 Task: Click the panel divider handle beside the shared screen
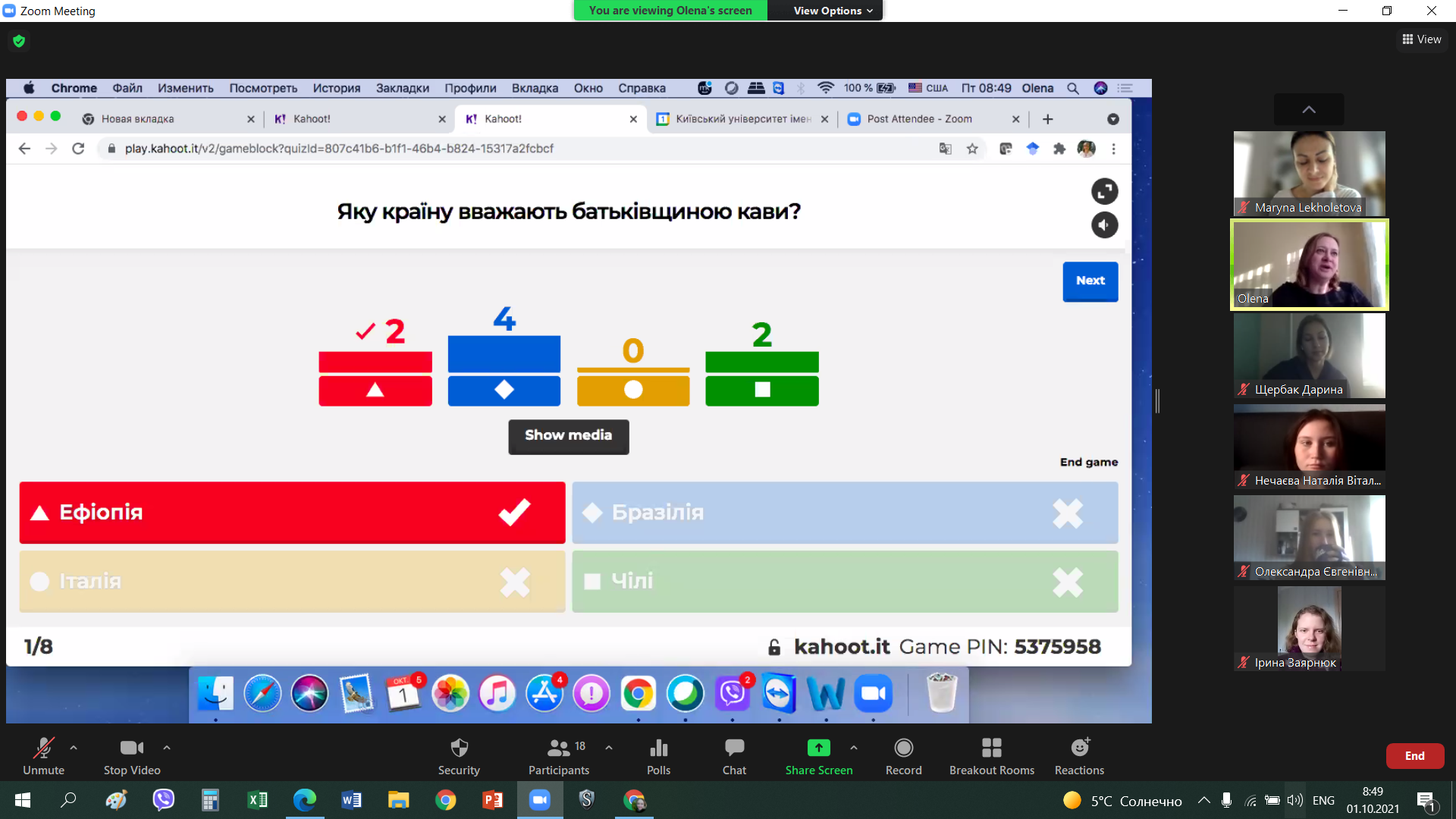[x=1157, y=400]
